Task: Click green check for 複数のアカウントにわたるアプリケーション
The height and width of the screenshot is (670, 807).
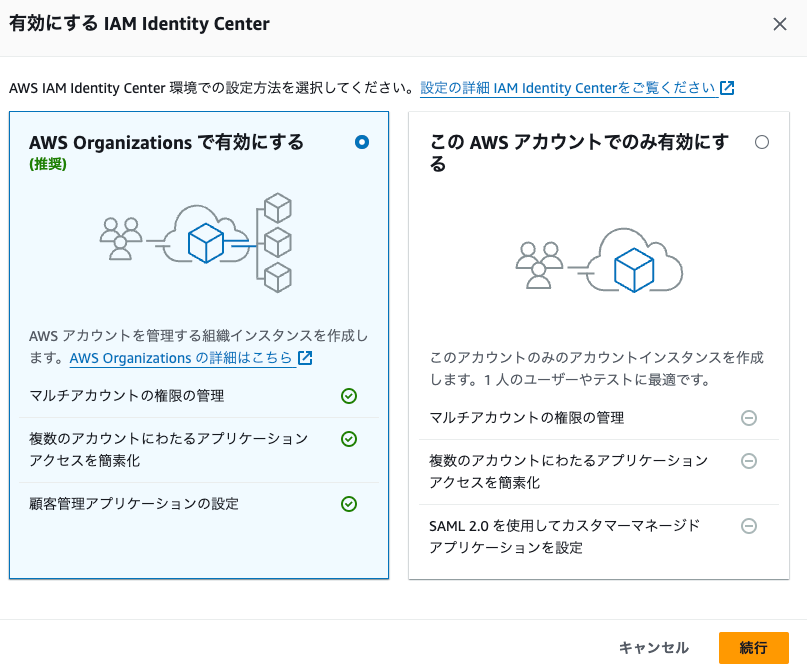Action: [349, 439]
